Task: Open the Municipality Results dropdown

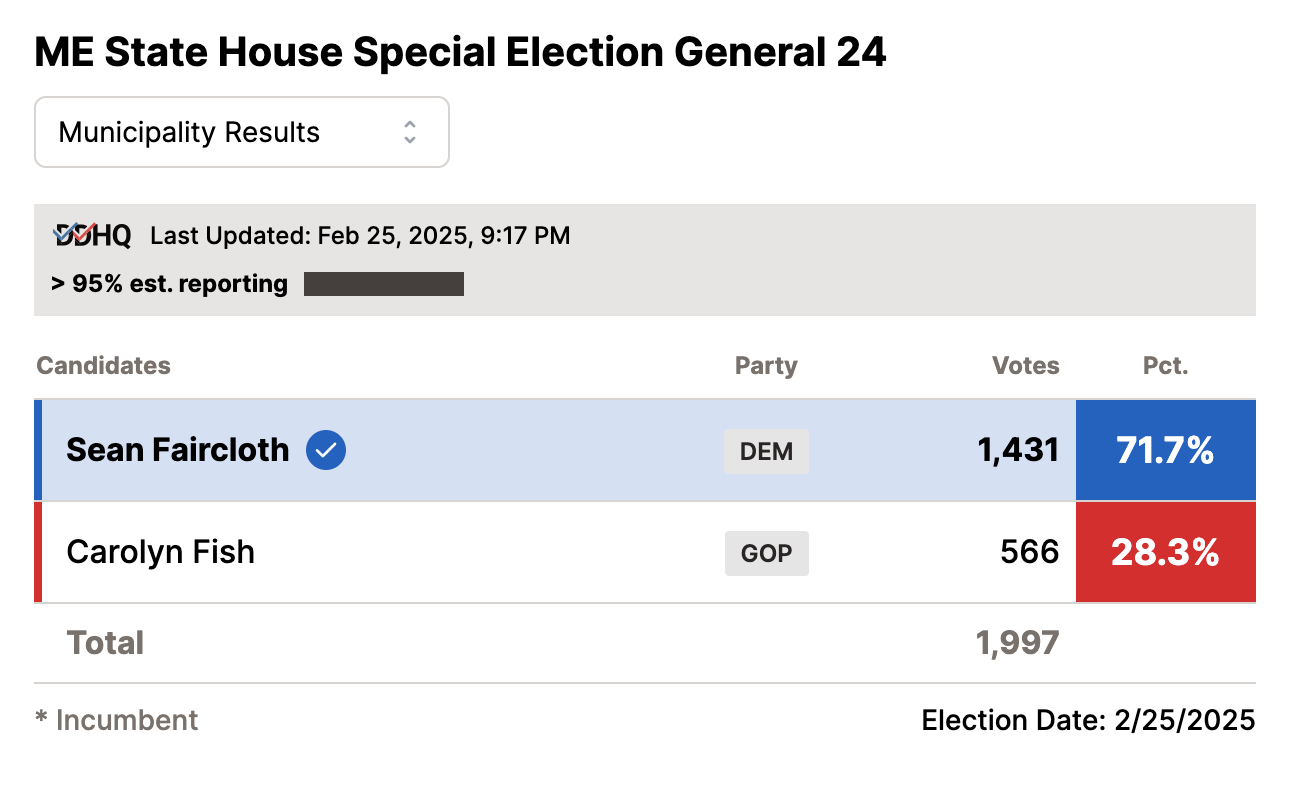Action: tap(242, 132)
